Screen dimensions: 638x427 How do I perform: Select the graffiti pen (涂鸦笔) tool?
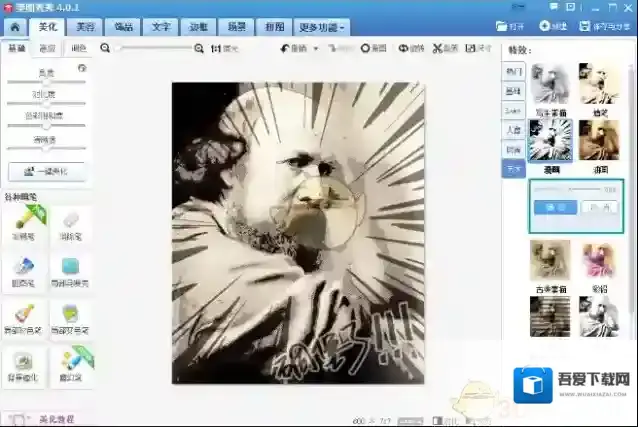24,225
